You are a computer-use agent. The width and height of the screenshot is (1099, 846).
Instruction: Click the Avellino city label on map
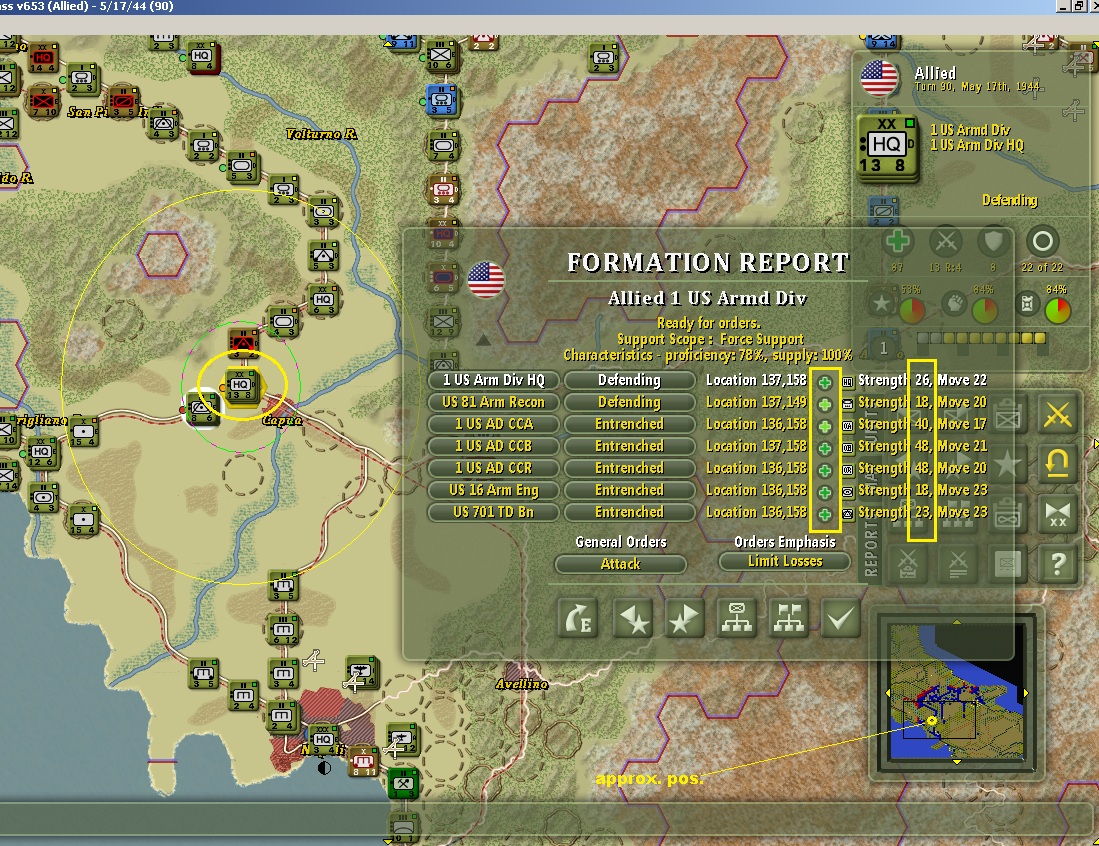pos(521,684)
